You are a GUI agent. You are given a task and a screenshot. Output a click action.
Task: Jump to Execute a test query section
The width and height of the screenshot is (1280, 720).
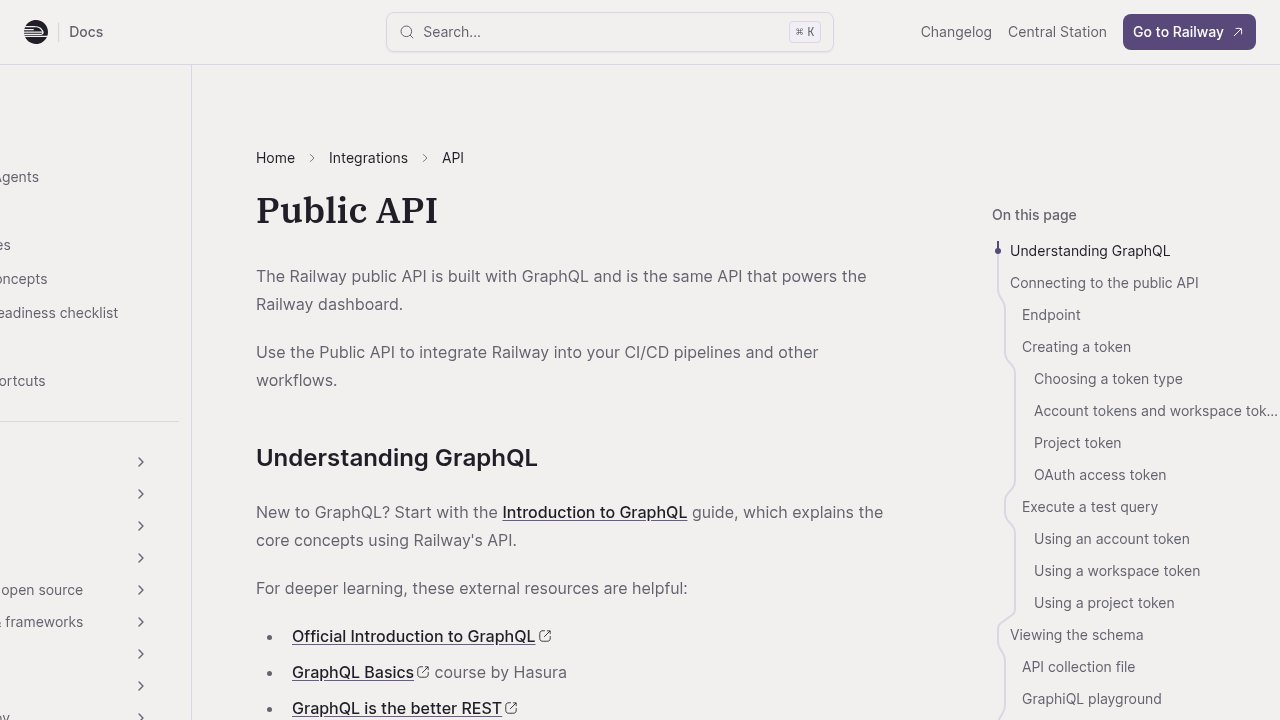(x=1090, y=507)
